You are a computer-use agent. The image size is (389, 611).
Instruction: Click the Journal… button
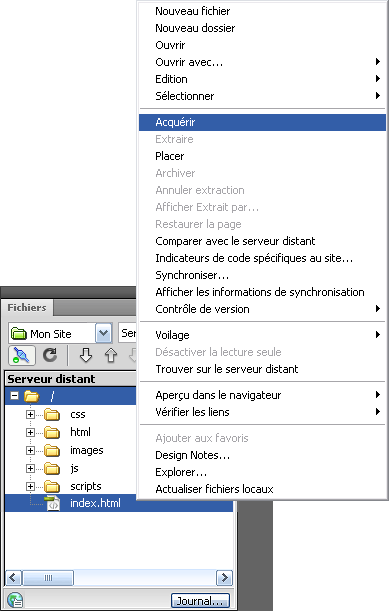[x=200, y=600]
